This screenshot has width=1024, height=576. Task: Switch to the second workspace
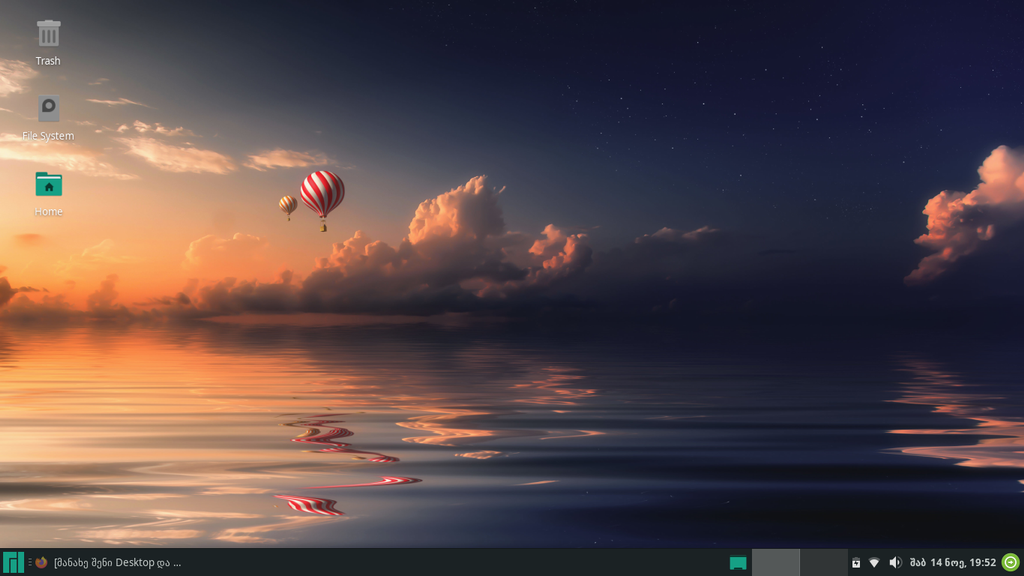click(824, 562)
